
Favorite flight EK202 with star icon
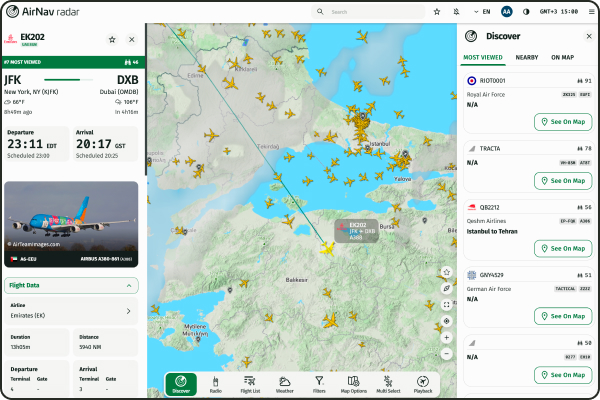pos(112,39)
